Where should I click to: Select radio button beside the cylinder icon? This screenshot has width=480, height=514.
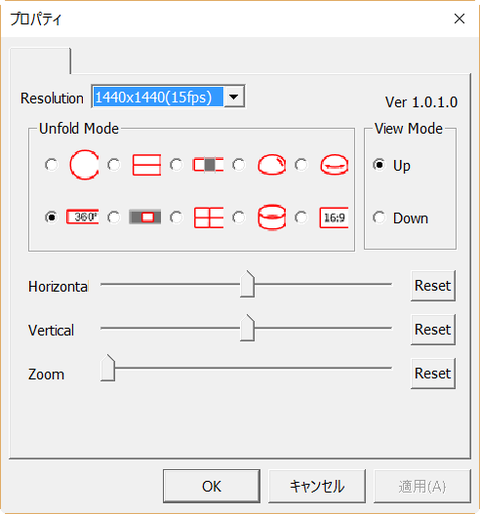click(x=239, y=217)
